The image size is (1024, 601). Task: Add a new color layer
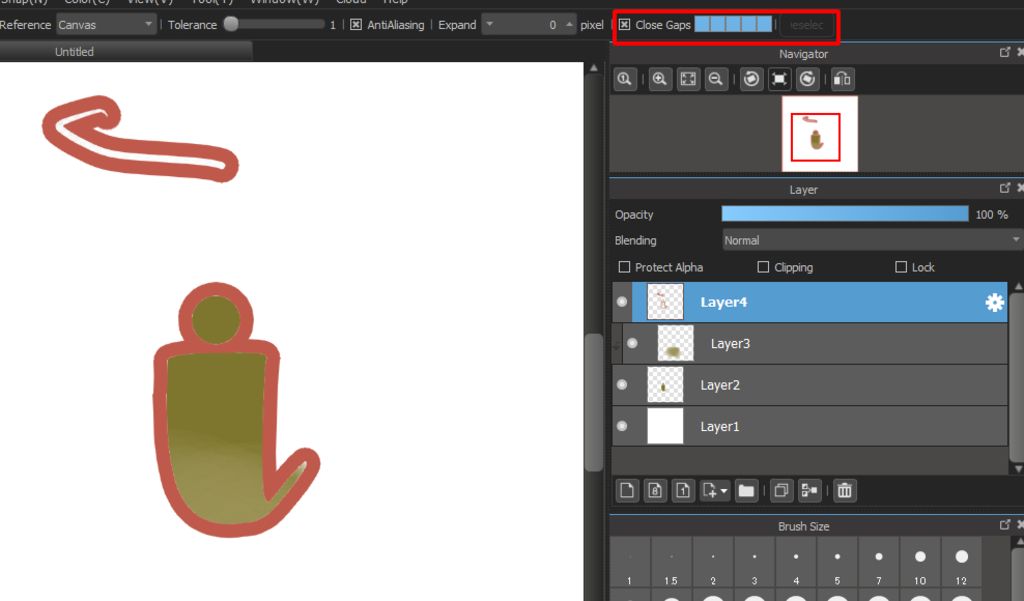627,491
